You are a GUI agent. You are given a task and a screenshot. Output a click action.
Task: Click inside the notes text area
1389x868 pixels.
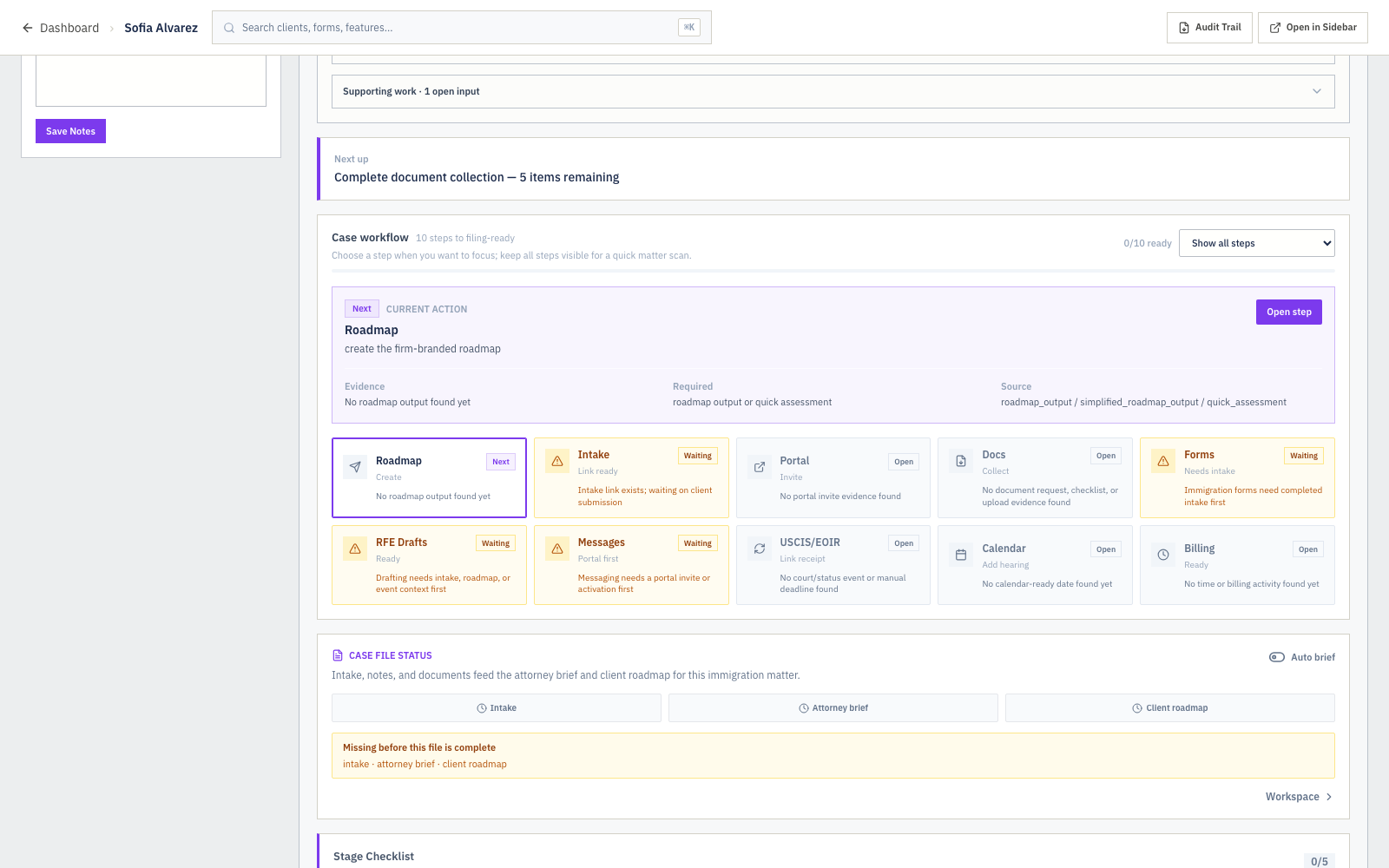coord(151,80)
